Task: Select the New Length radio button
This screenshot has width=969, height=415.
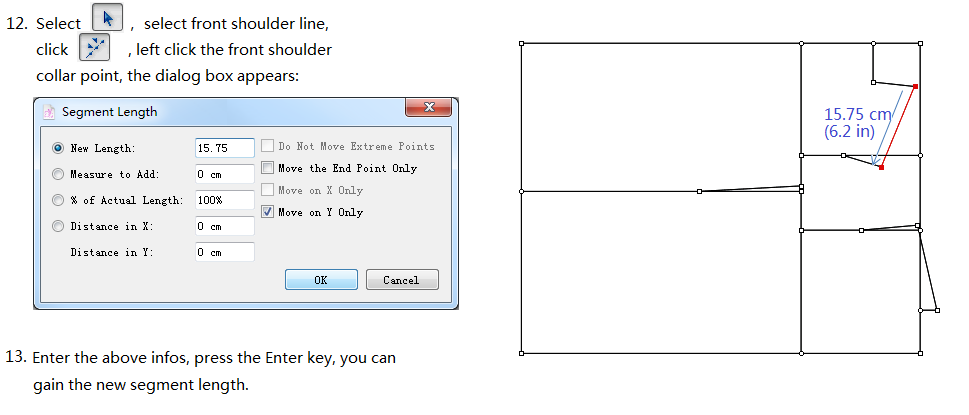Action: 57,148
